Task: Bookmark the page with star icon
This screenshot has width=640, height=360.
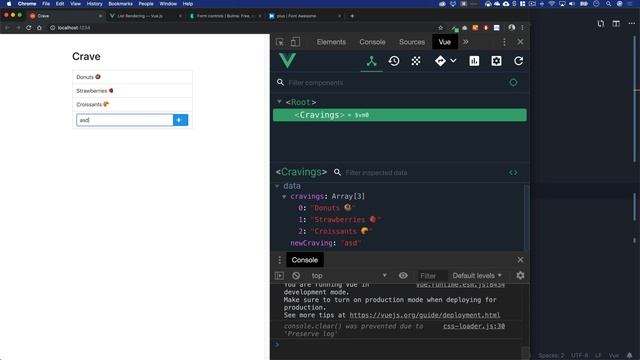Action: [x=440, y=28]
